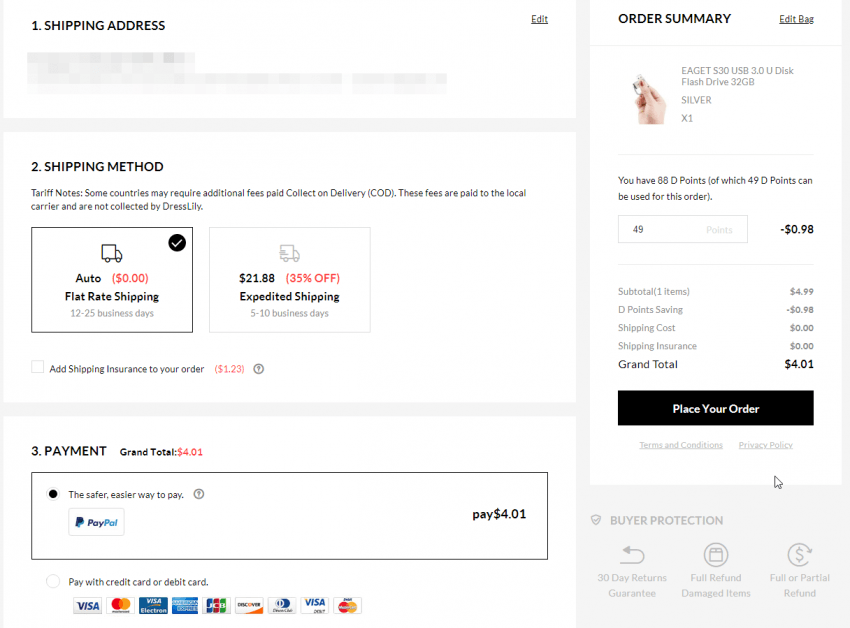Click the PayPal help question mark icon
This screenshot has width=850, height=628.
click(x=199, y=494)
